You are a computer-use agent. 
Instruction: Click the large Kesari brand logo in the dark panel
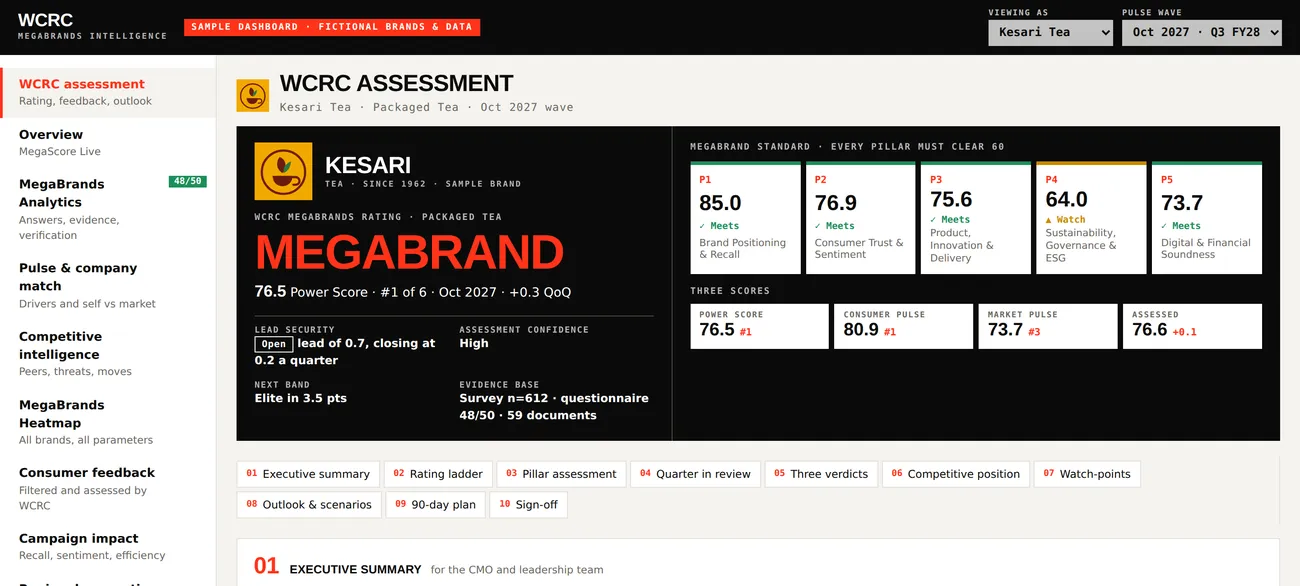click(283, 171)
